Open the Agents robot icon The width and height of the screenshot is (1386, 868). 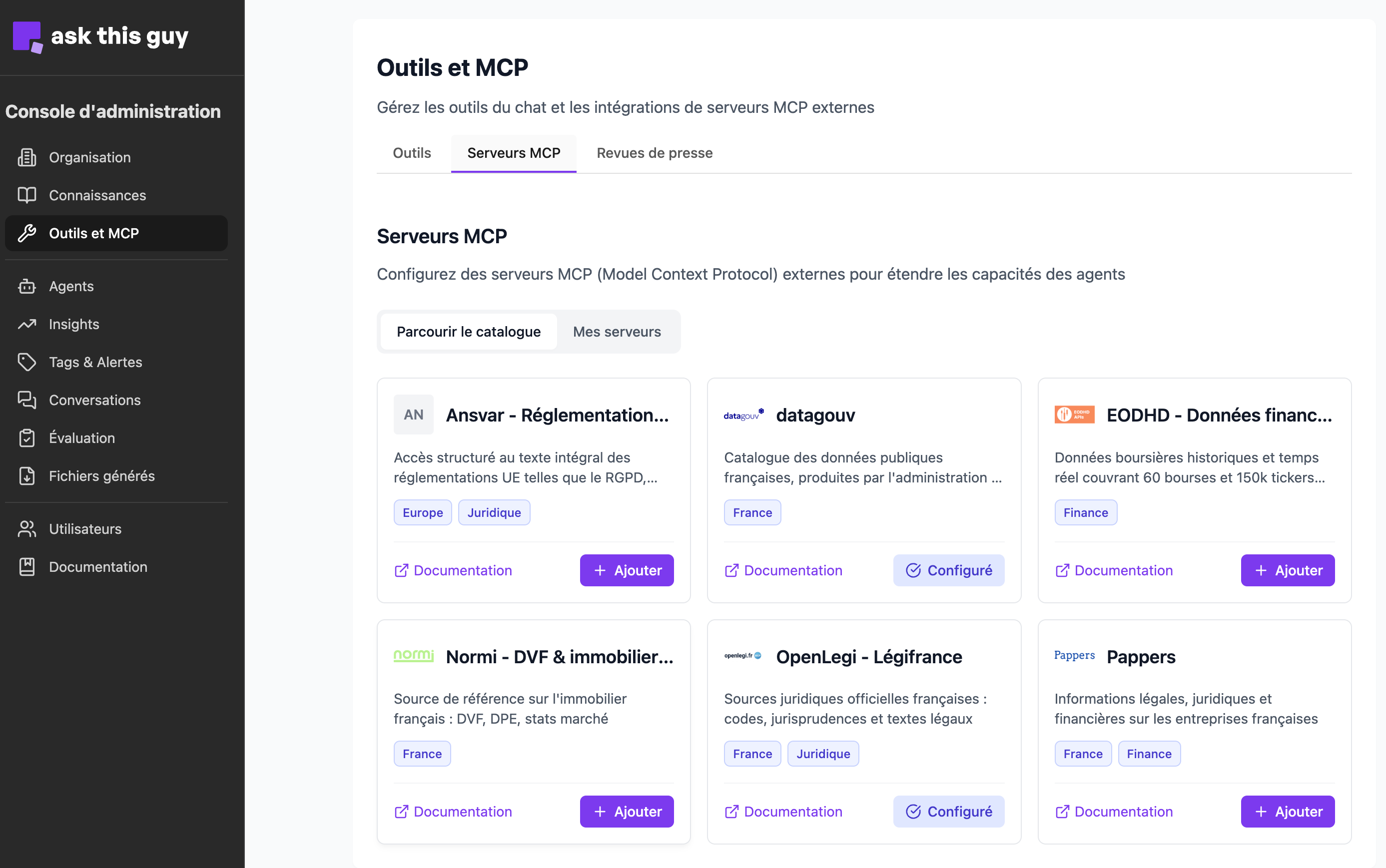(27, 286)
